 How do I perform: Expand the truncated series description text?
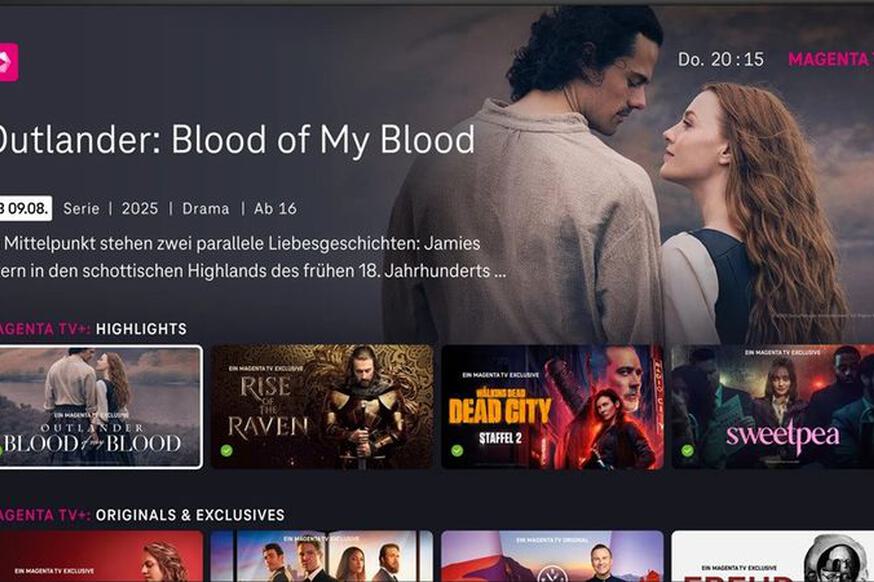[x=253, y=257]
